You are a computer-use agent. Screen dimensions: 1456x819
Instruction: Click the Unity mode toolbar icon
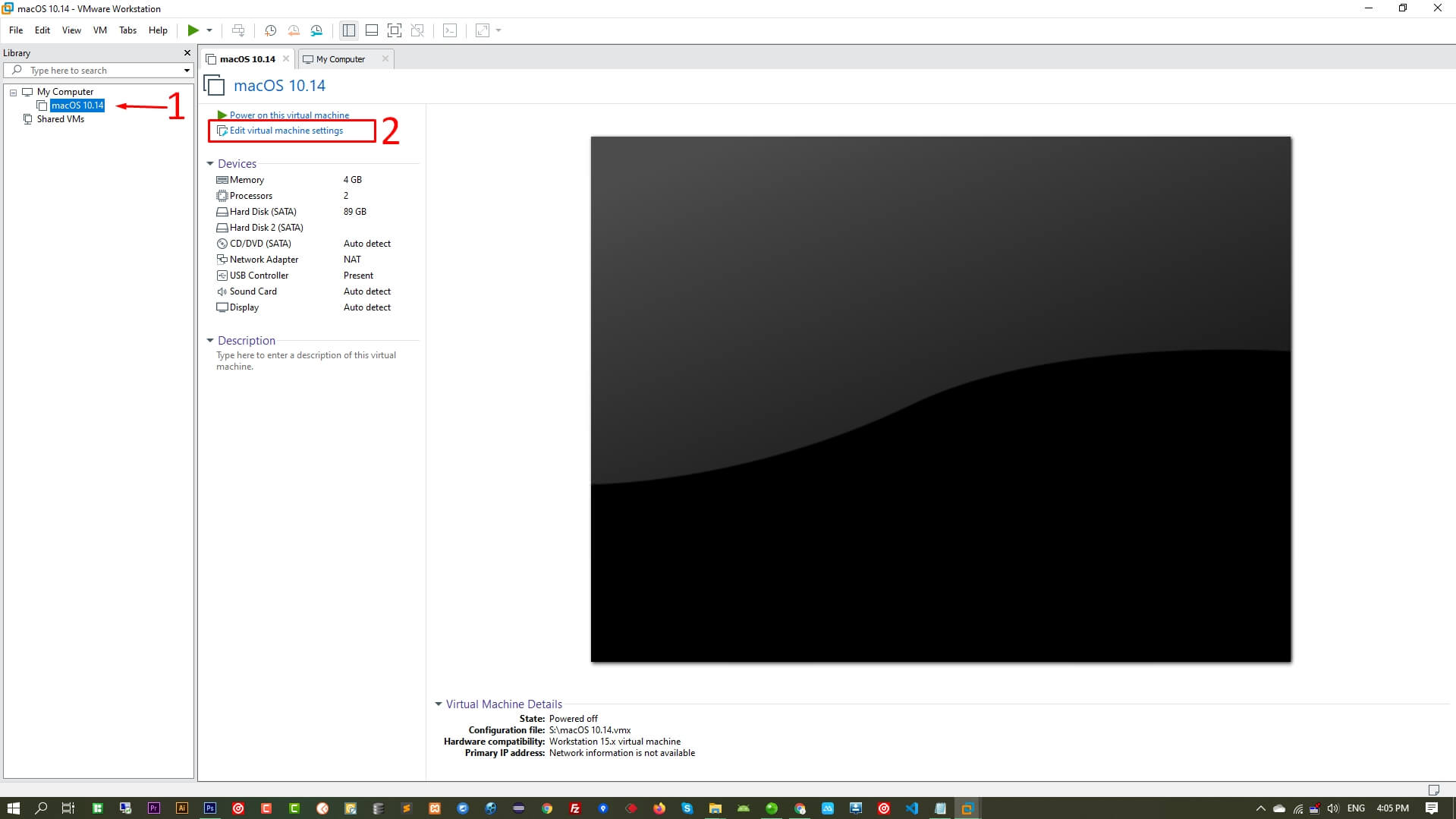pos(417,30)
